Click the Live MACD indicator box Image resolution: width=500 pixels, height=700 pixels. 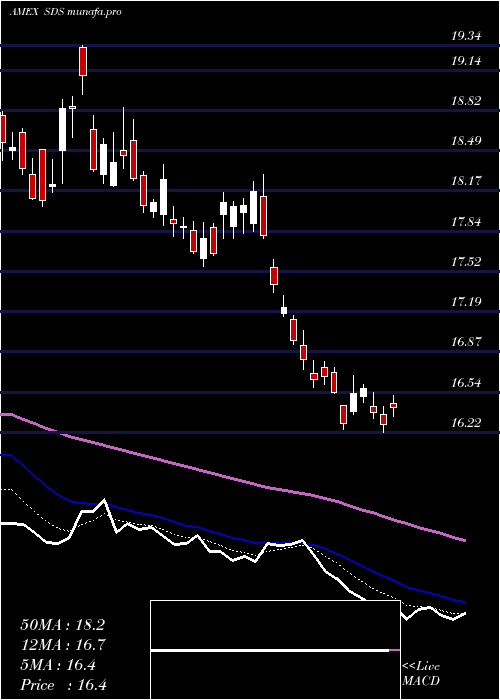[275, 650]
